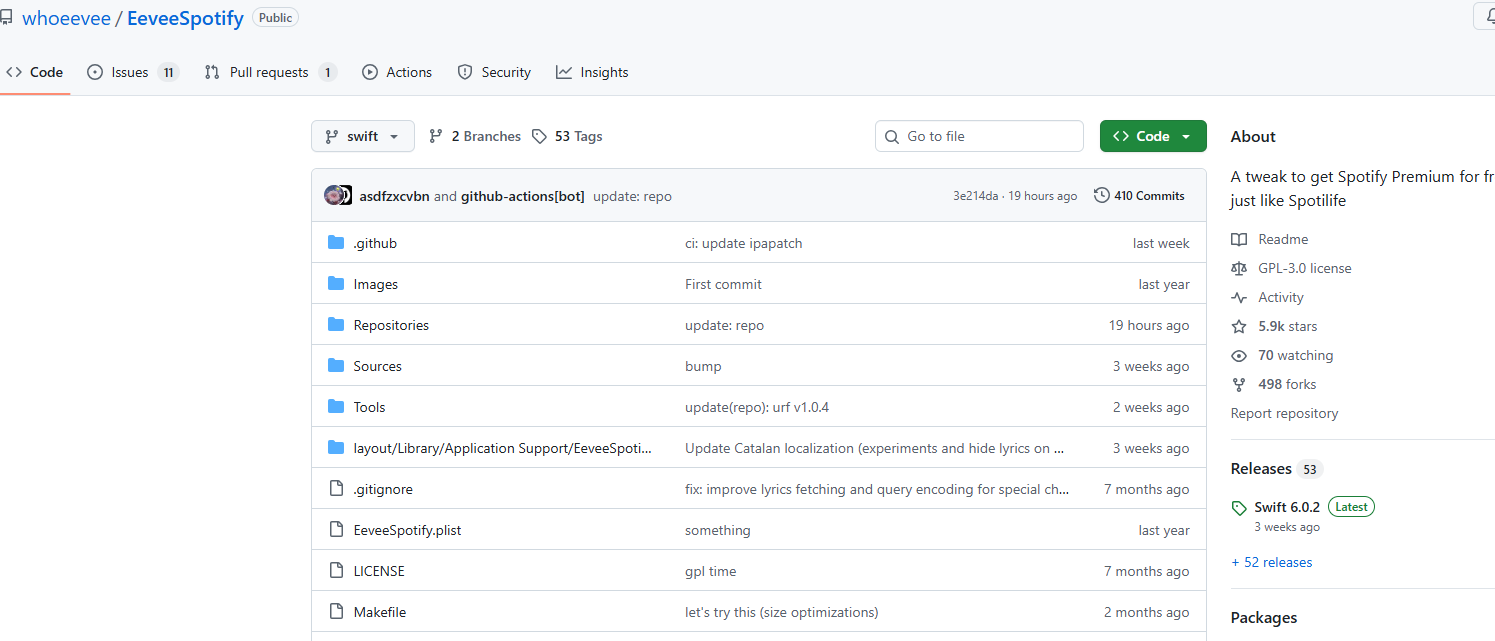
Task: View 53 Tags
Action: pos(567,136)
